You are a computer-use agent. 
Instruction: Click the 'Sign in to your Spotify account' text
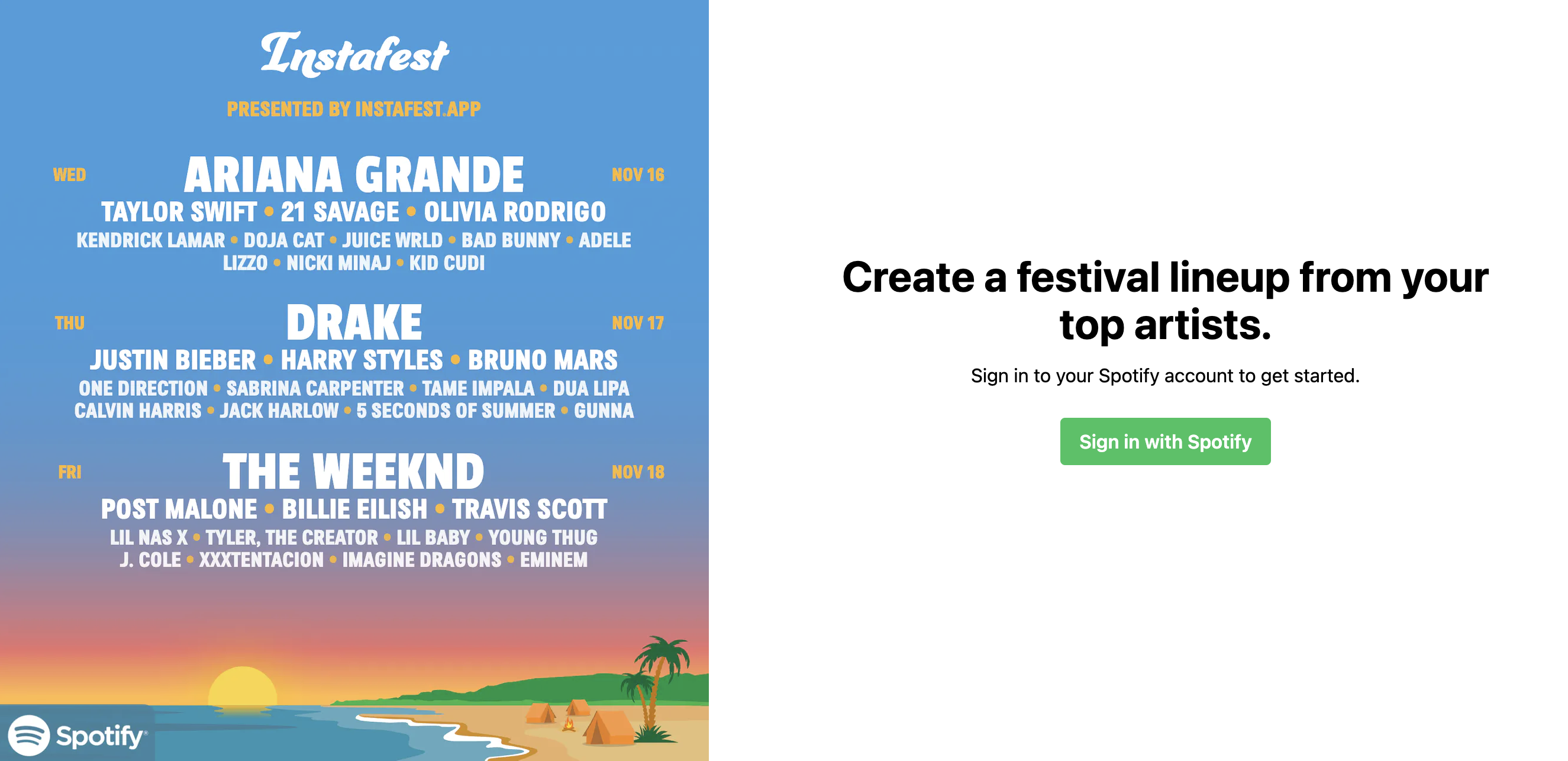[x=1164, y=376]
